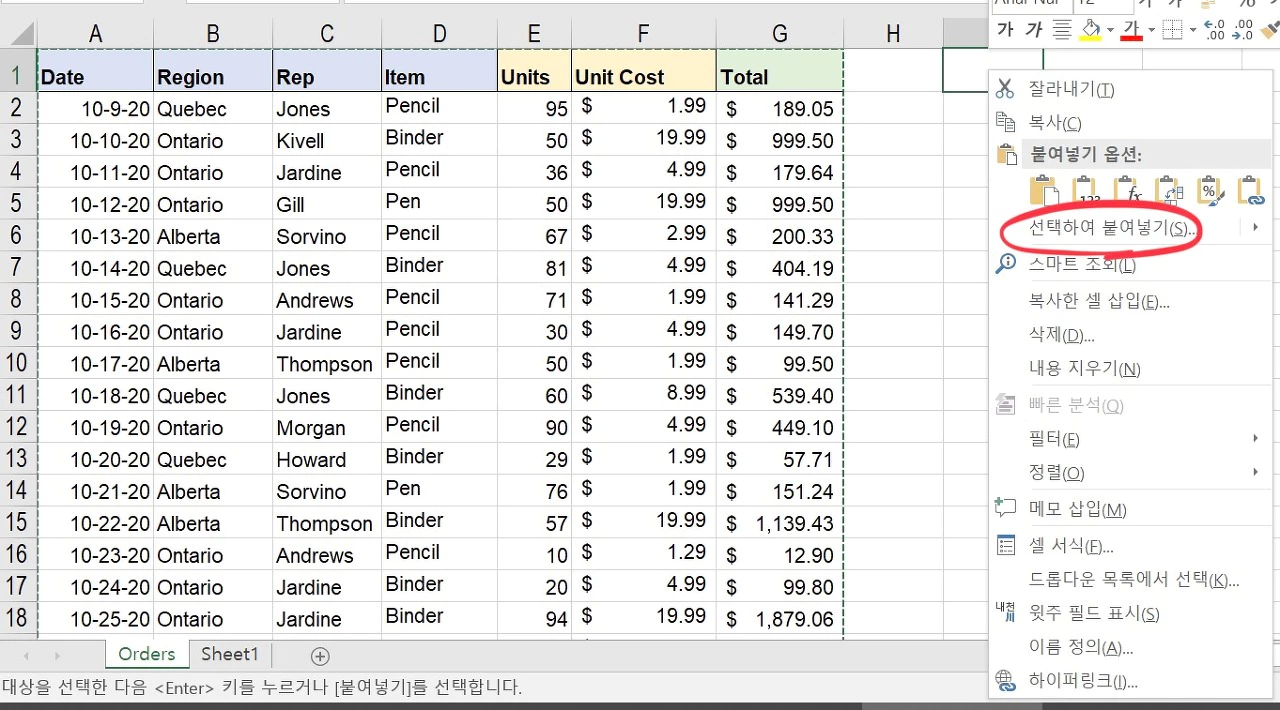Switch to the Sheet1 tab
The image size is (1280, 710).
pos(230,654)
